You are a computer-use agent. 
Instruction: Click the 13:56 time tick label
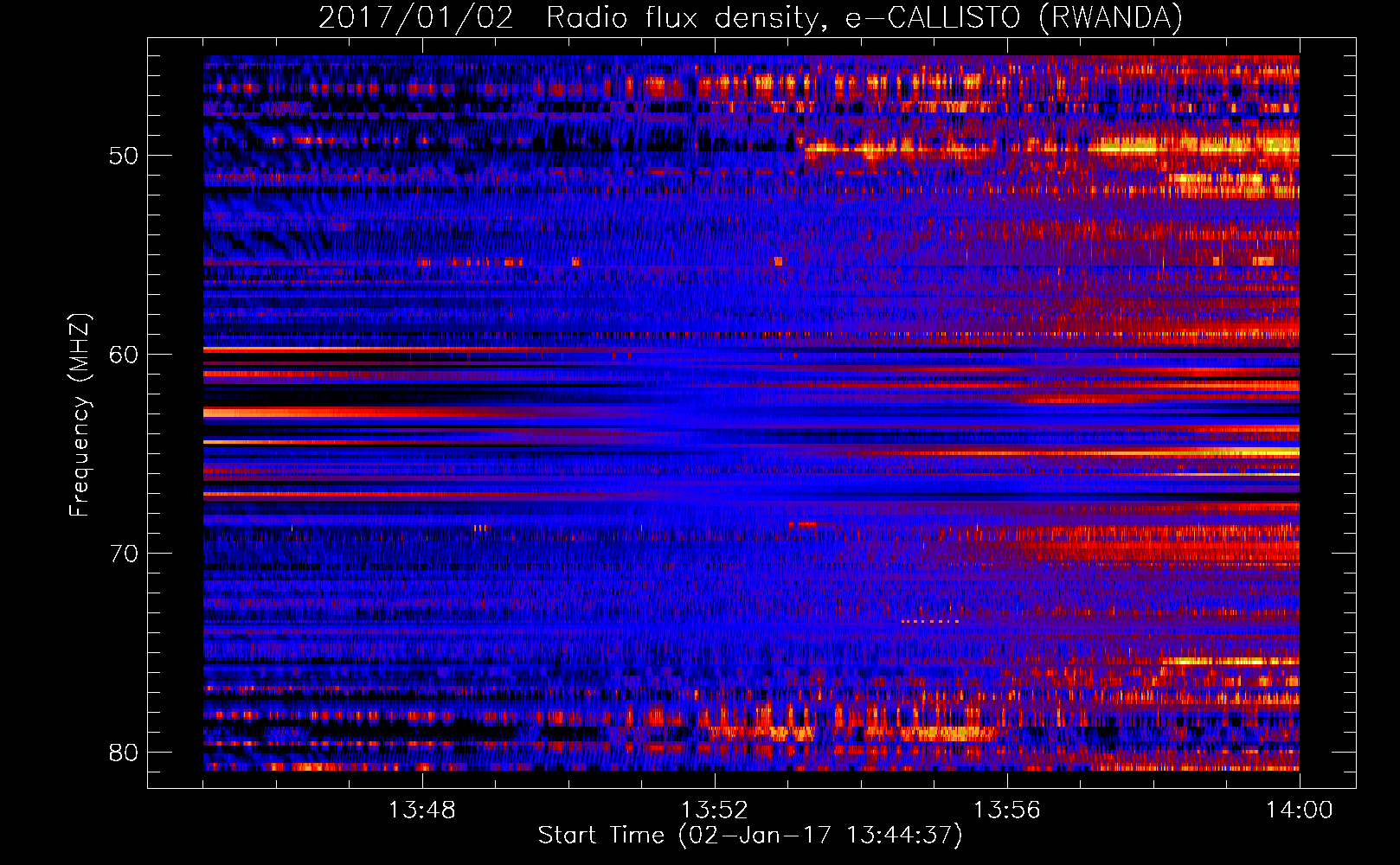pyautogui.click(x=1007, y=811)
